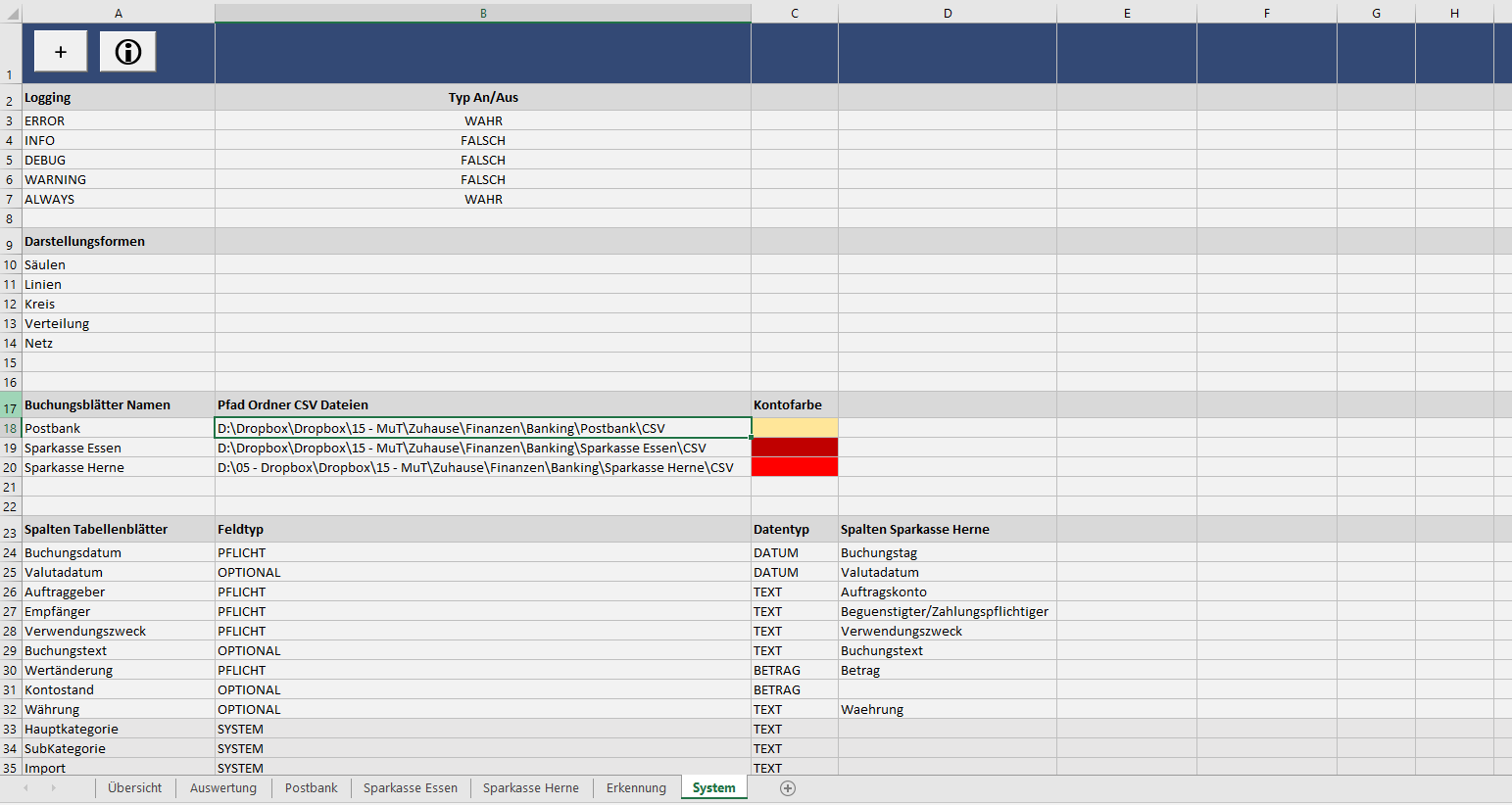Click the cell containing Beguenstigter/Zahlungspflichtiger
1512x805 pixels.
(x=945, y=612)
